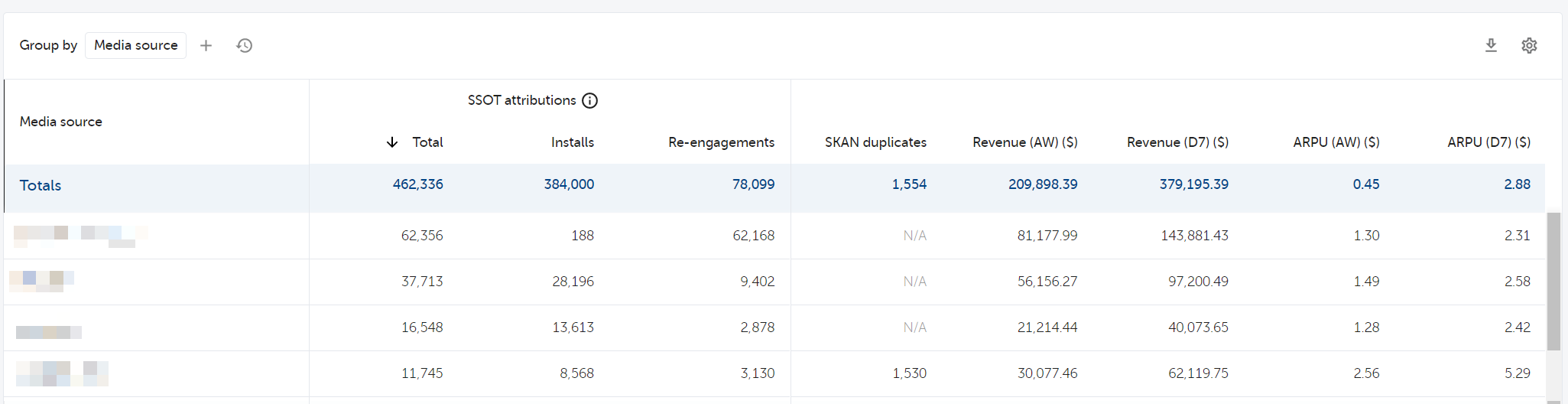Click the Totals row label
Screen dimensions: 1568x404
(41, 185)
